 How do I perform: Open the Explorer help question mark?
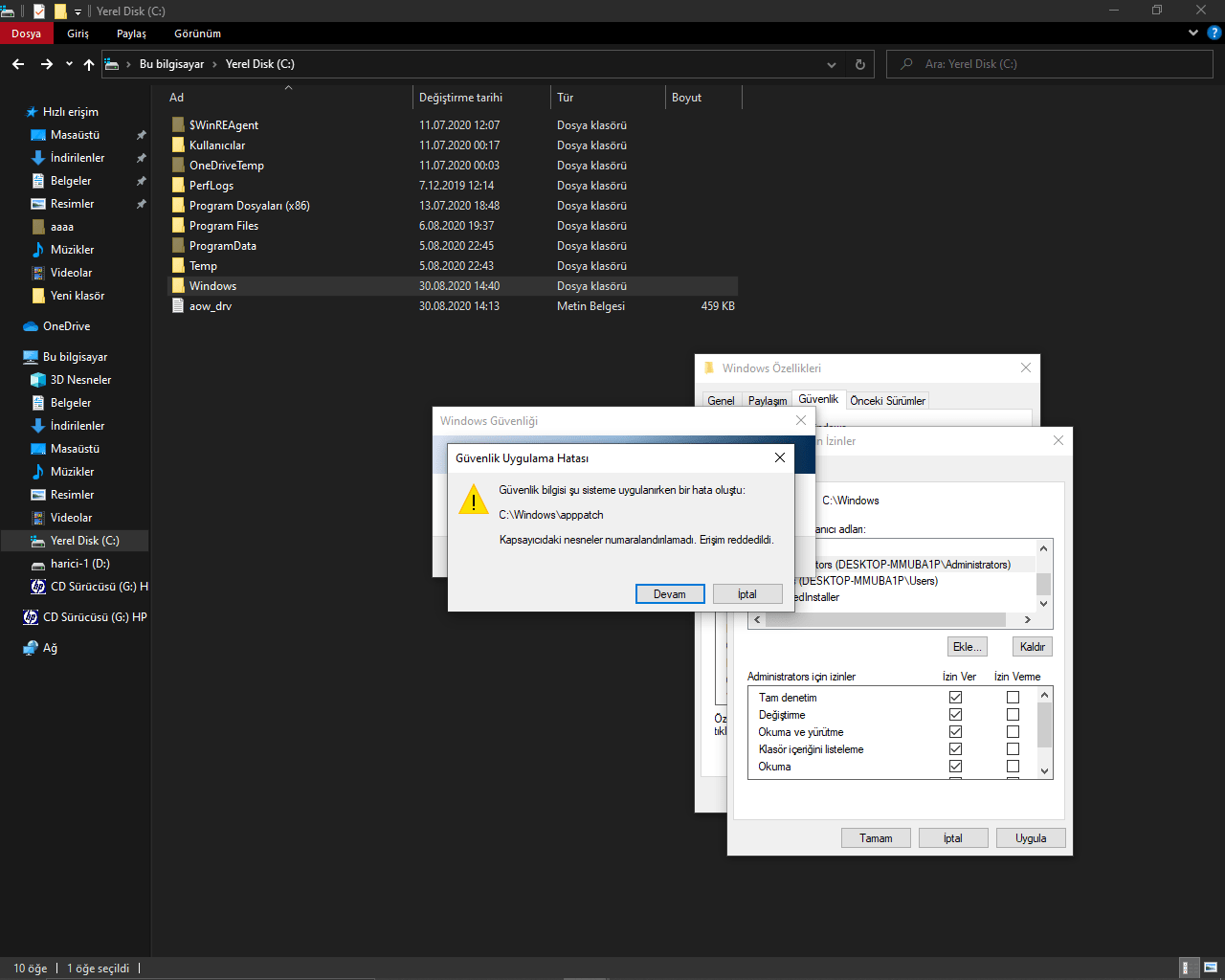tap(1213, 33)
